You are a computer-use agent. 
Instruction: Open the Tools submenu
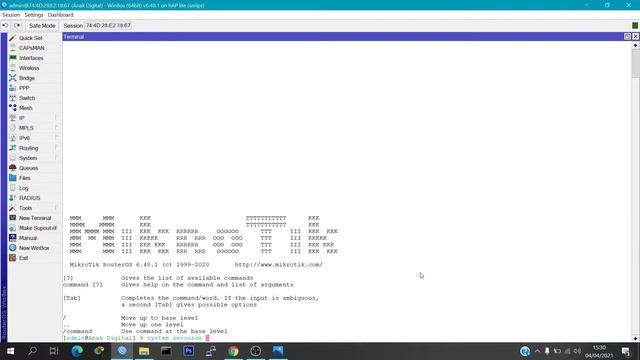point(25,208)
